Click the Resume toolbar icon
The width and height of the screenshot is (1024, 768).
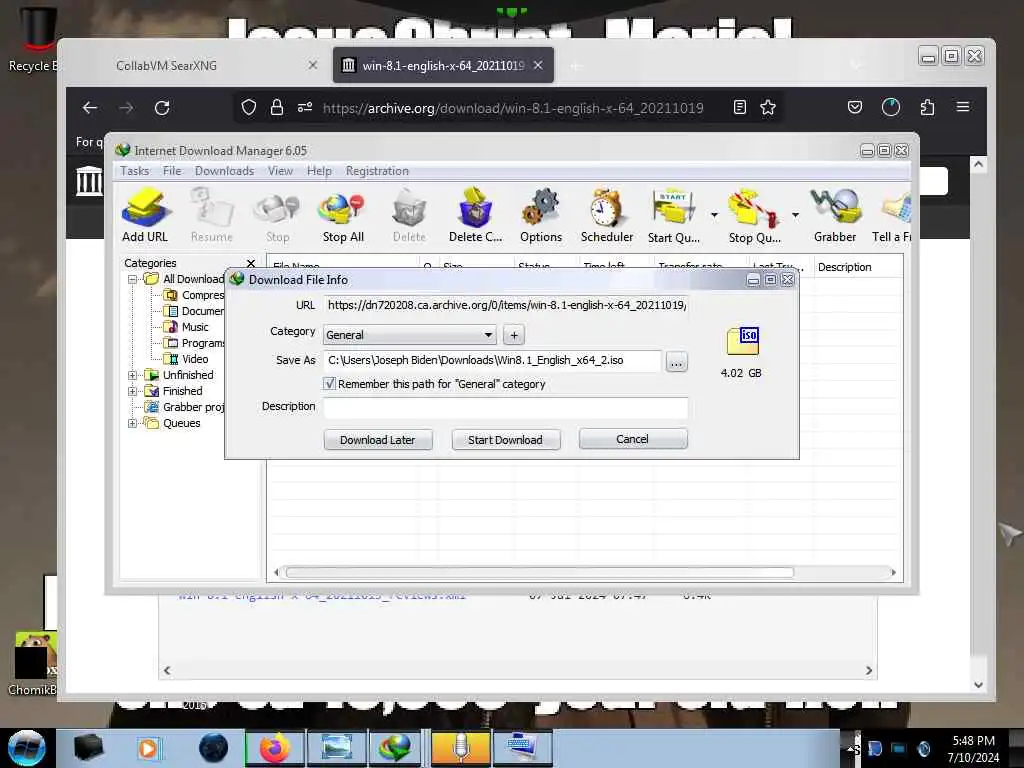tap(212, 216)
